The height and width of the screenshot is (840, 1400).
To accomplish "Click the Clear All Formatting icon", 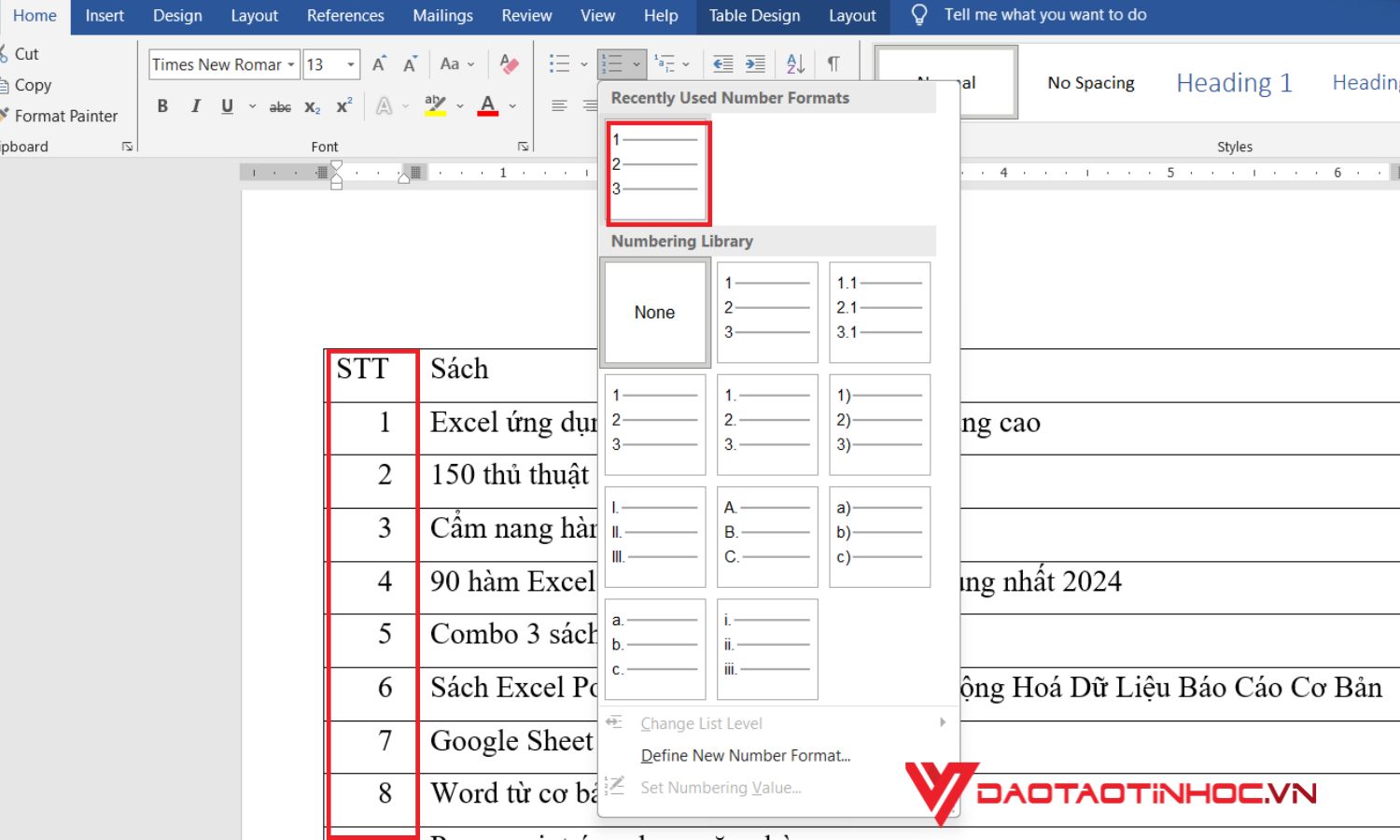I will (x=508, y=63).
